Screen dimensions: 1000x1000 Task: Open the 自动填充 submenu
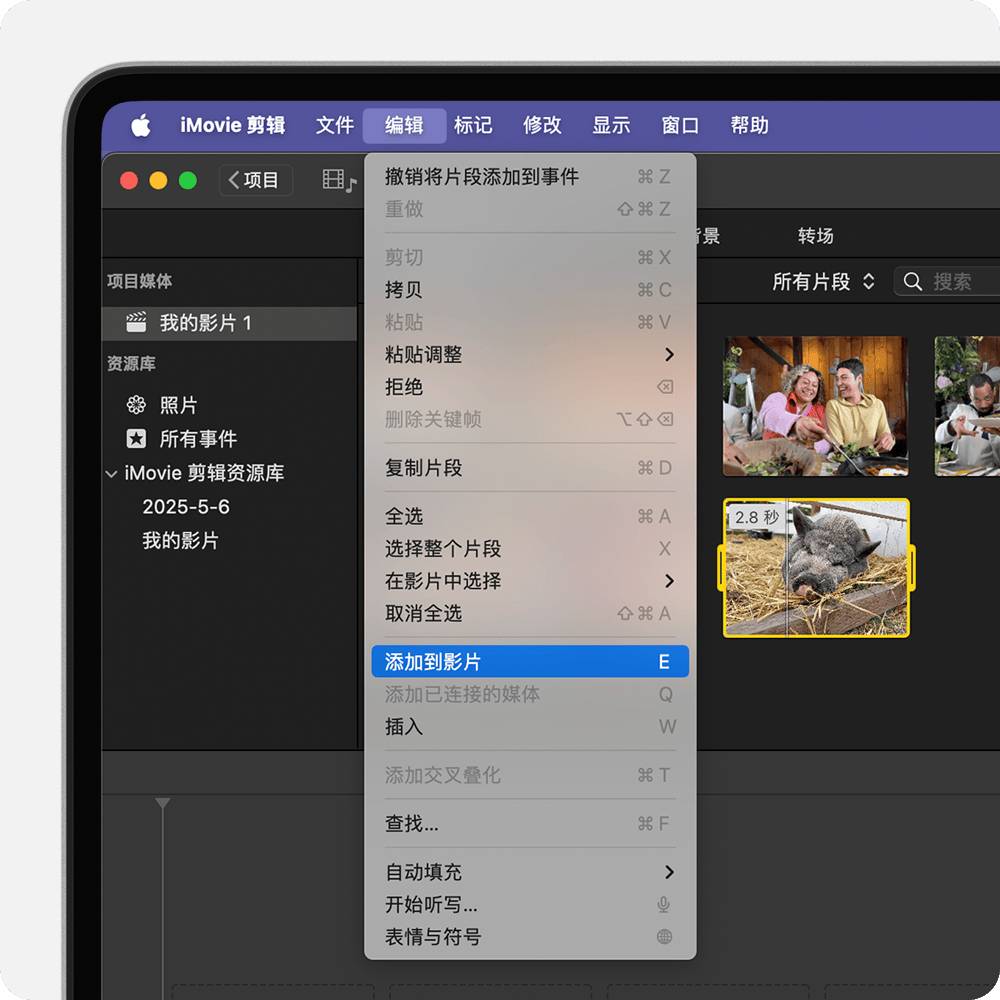pyautogui.click(x=529, y=872)
